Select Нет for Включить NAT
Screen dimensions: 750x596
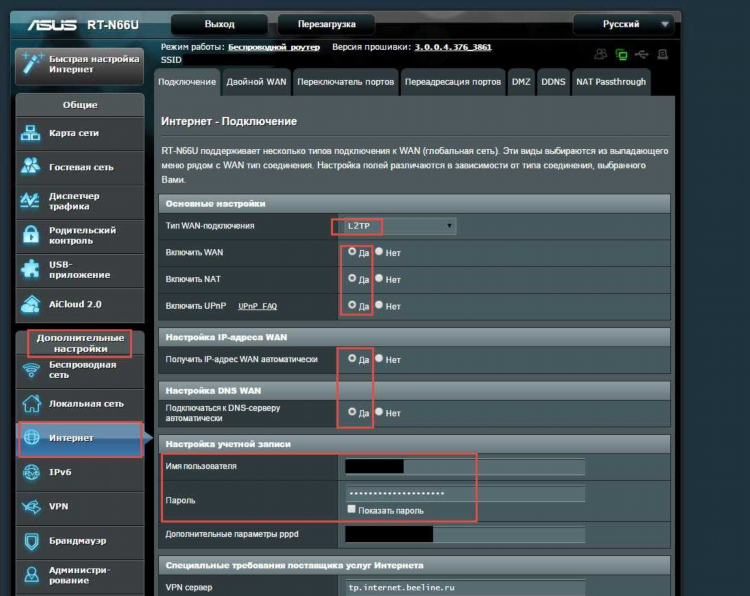tap(379, 278)
